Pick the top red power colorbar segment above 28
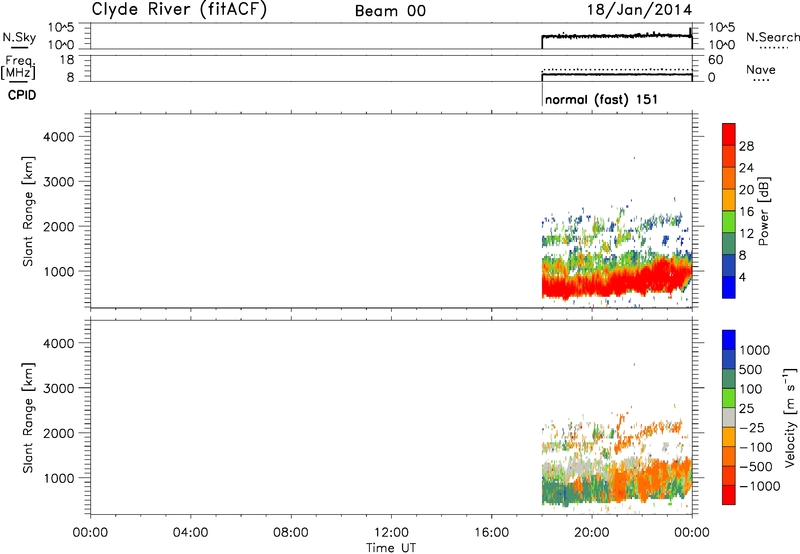The height and width of the screenshot is (554, 800). (x=729, y=134)
